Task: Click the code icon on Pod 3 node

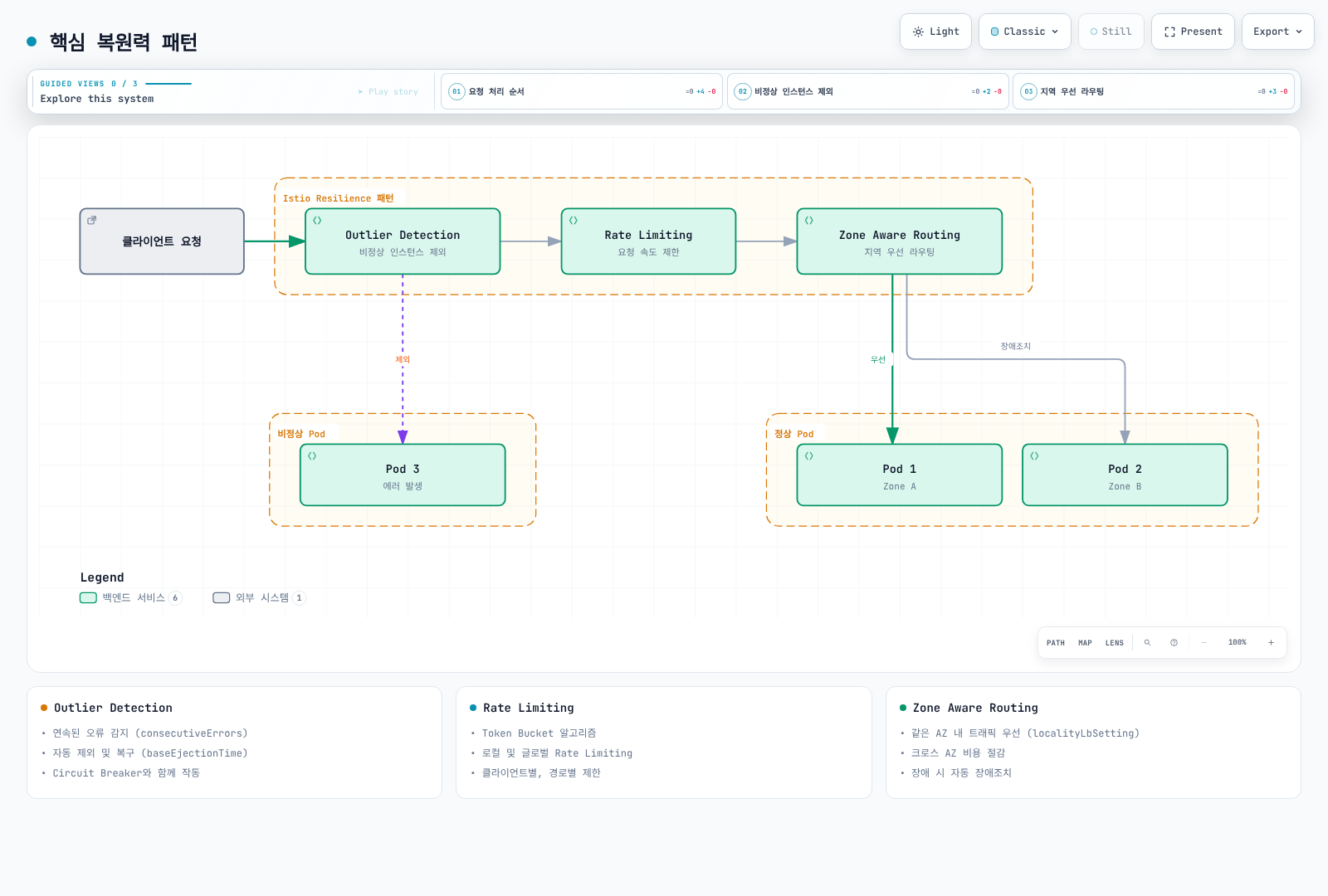Action: pyautogui.click(x=312, y=456)
